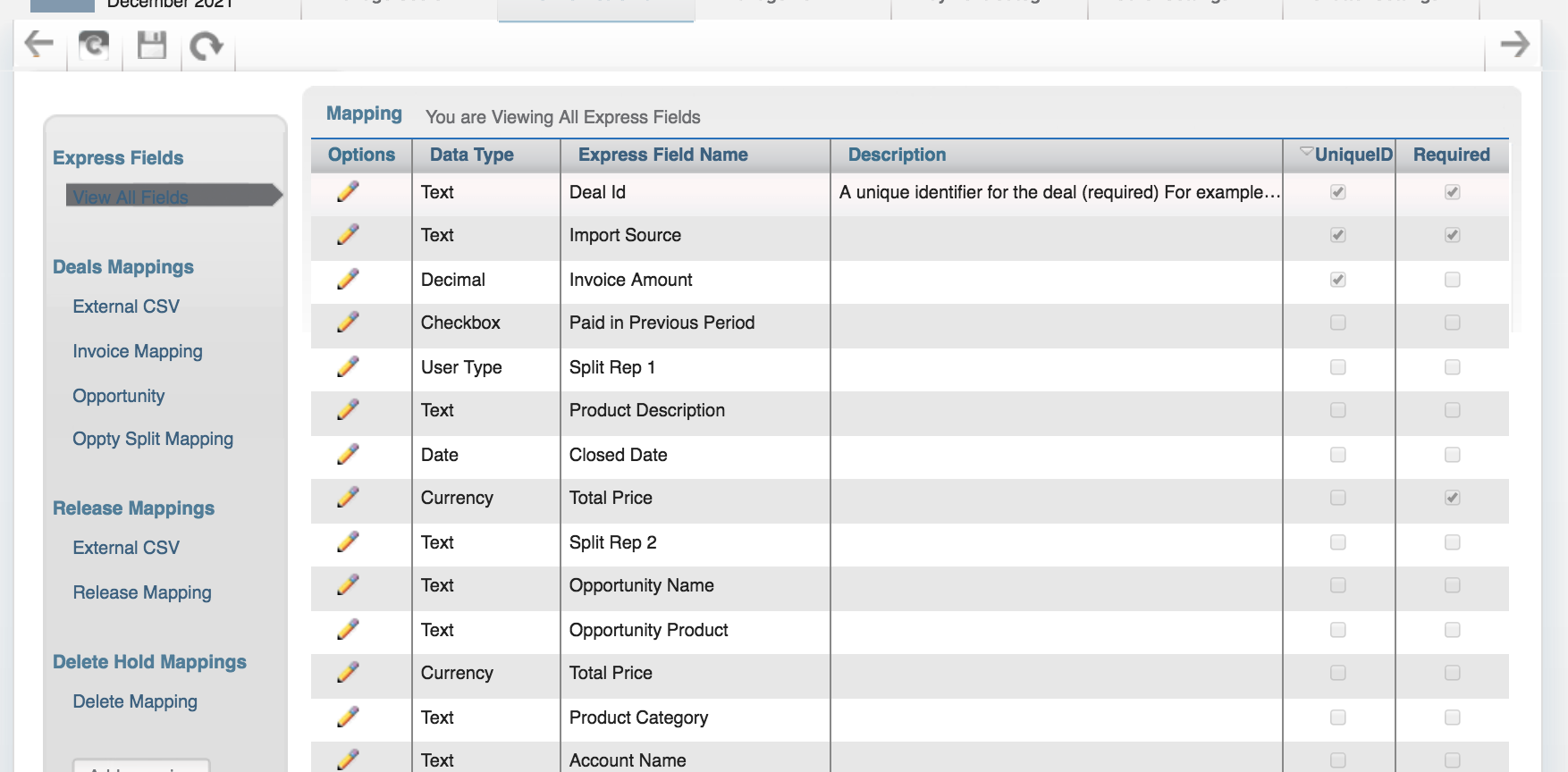Click the 'Deal Id' field name cell
The image size is (1568, 772).
pos(597,192)
